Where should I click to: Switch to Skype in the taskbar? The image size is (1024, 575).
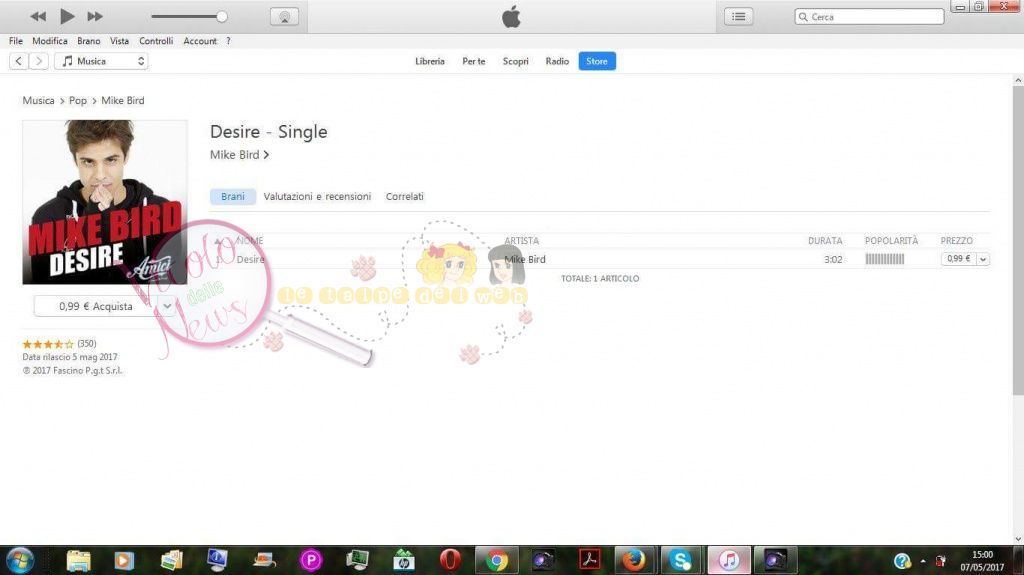pyautogui.click(x=681, y=561)
